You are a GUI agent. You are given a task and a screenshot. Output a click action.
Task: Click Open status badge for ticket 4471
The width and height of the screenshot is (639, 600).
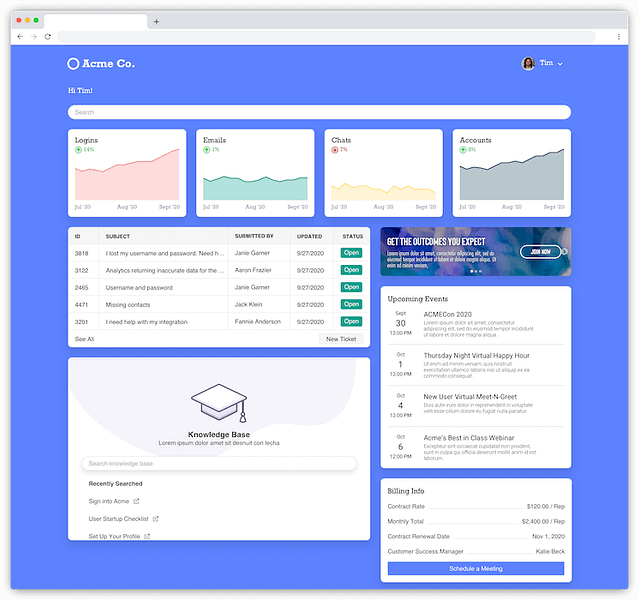tap(351, 304)
